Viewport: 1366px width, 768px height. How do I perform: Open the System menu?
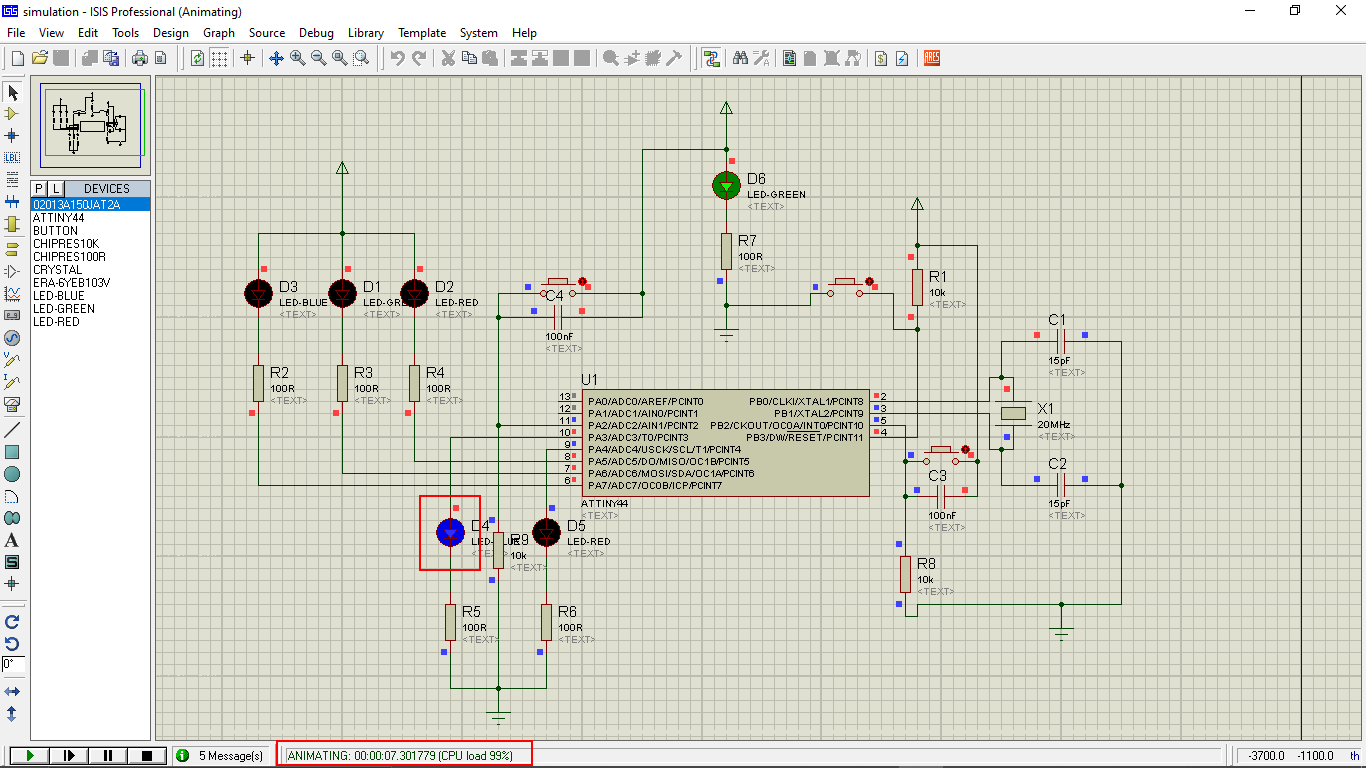[479, 33]
